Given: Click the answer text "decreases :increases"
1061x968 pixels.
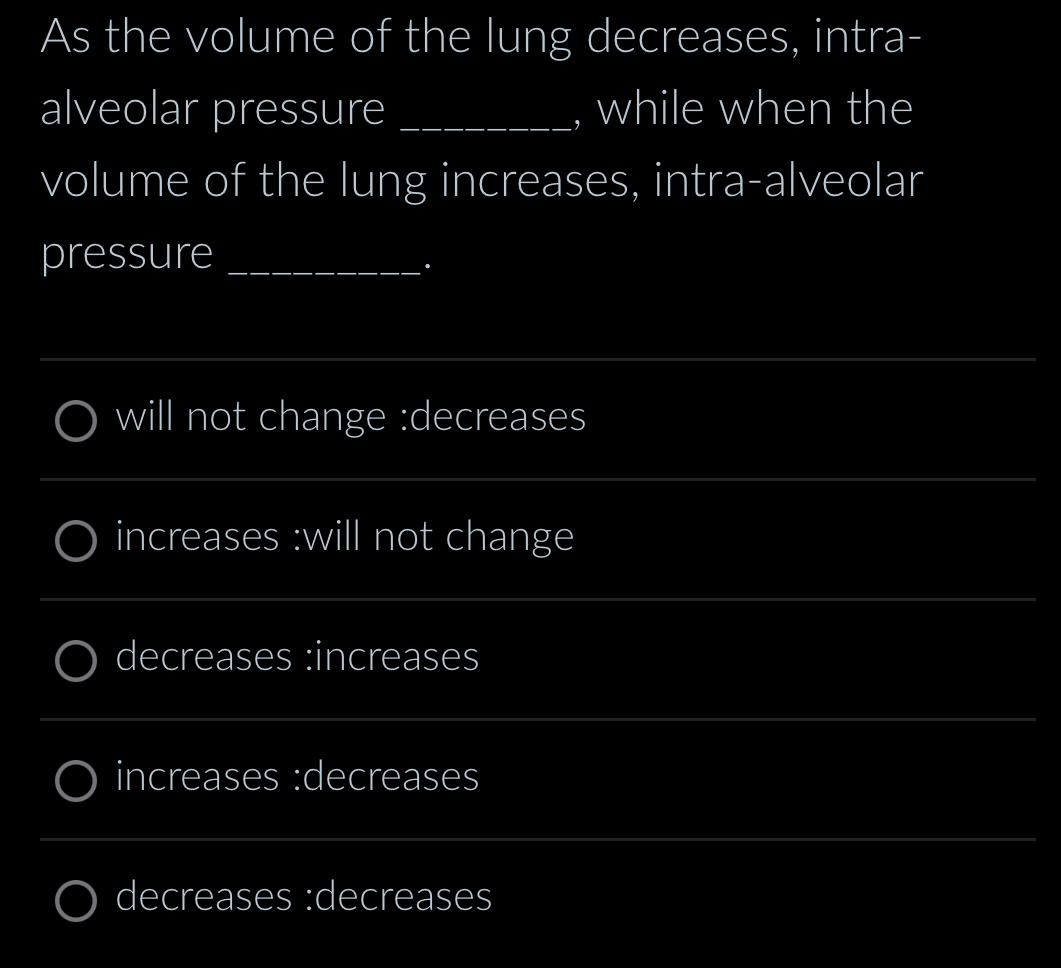Looking at the screenshot, I should 297,658.
